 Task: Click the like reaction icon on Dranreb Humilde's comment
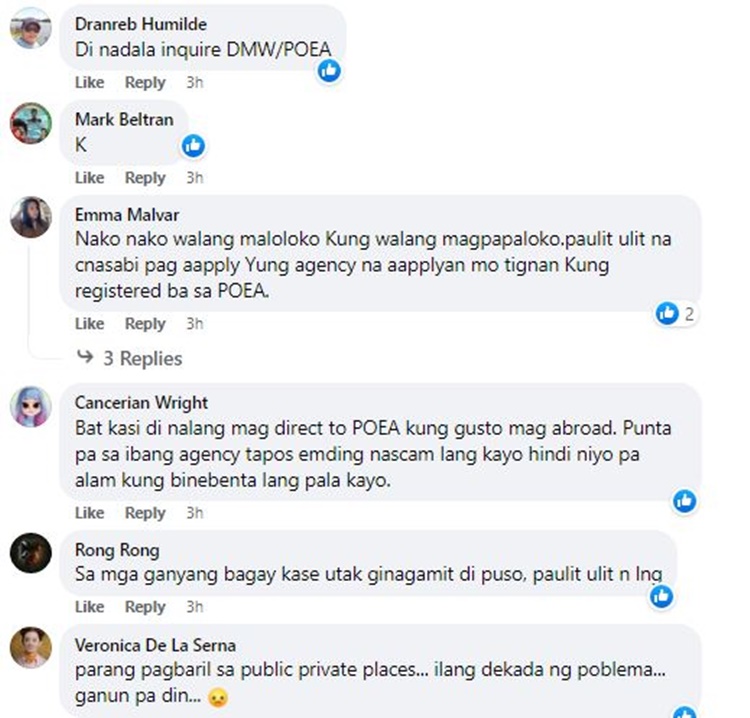329,71
